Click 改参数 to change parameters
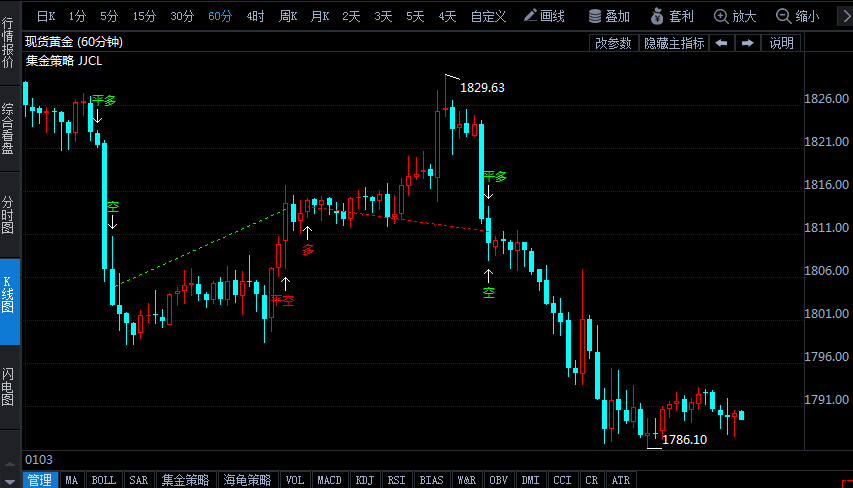853x488 pixels. click(613, 43)
